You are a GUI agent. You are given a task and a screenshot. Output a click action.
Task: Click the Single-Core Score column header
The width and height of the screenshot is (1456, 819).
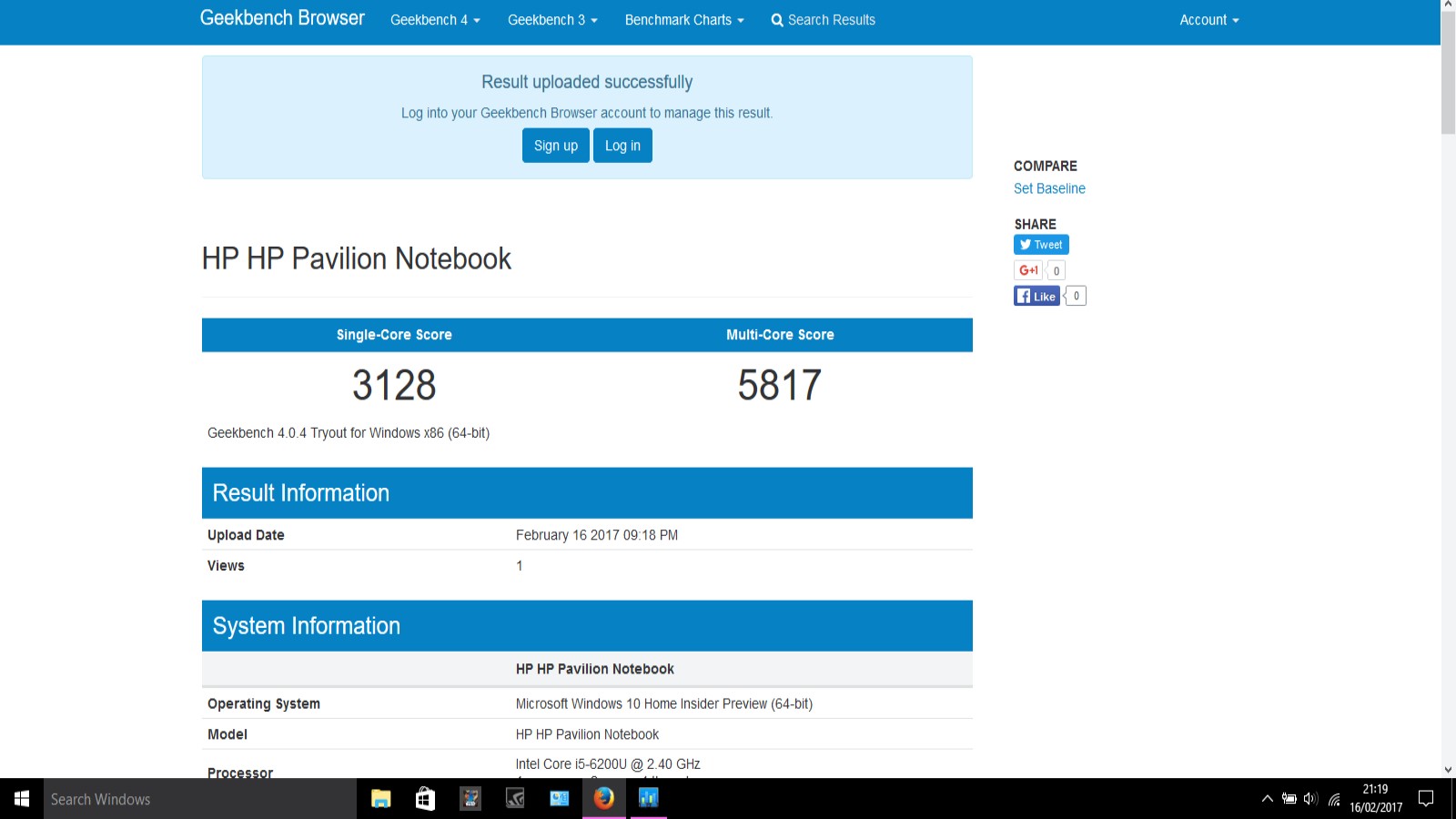[394, 335]
